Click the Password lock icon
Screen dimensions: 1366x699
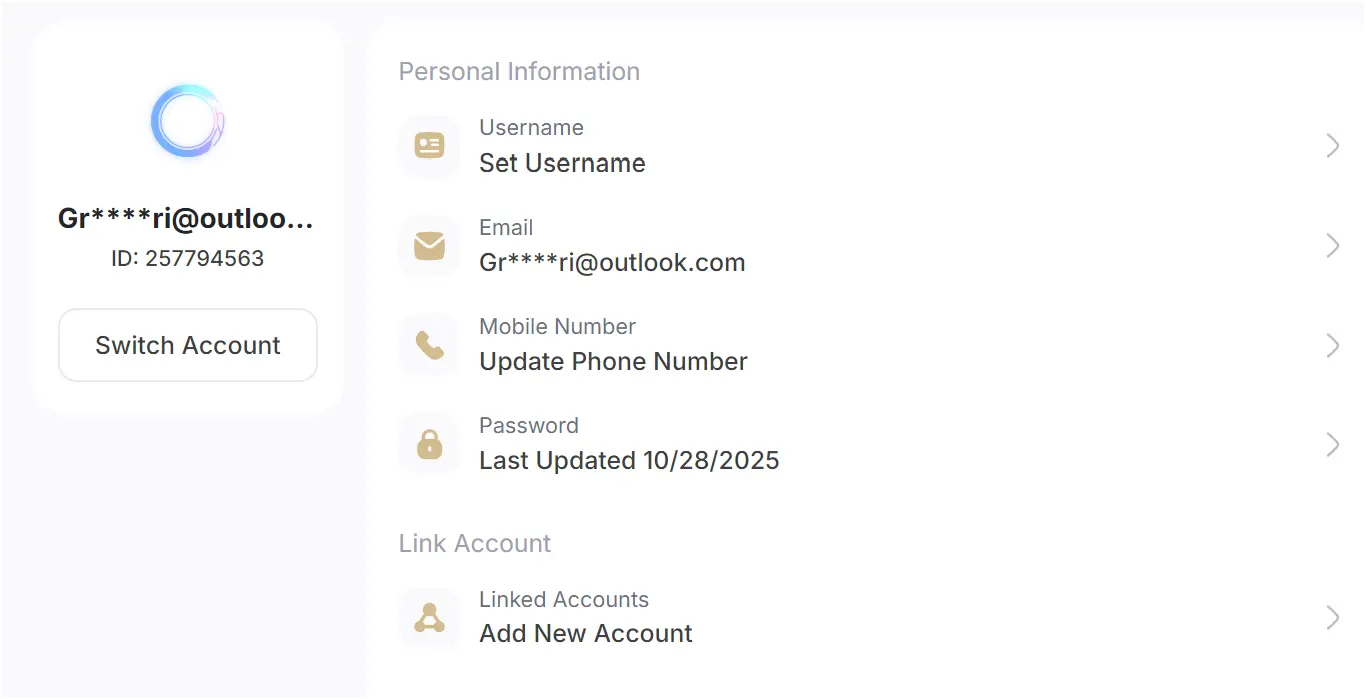(429, 444)
